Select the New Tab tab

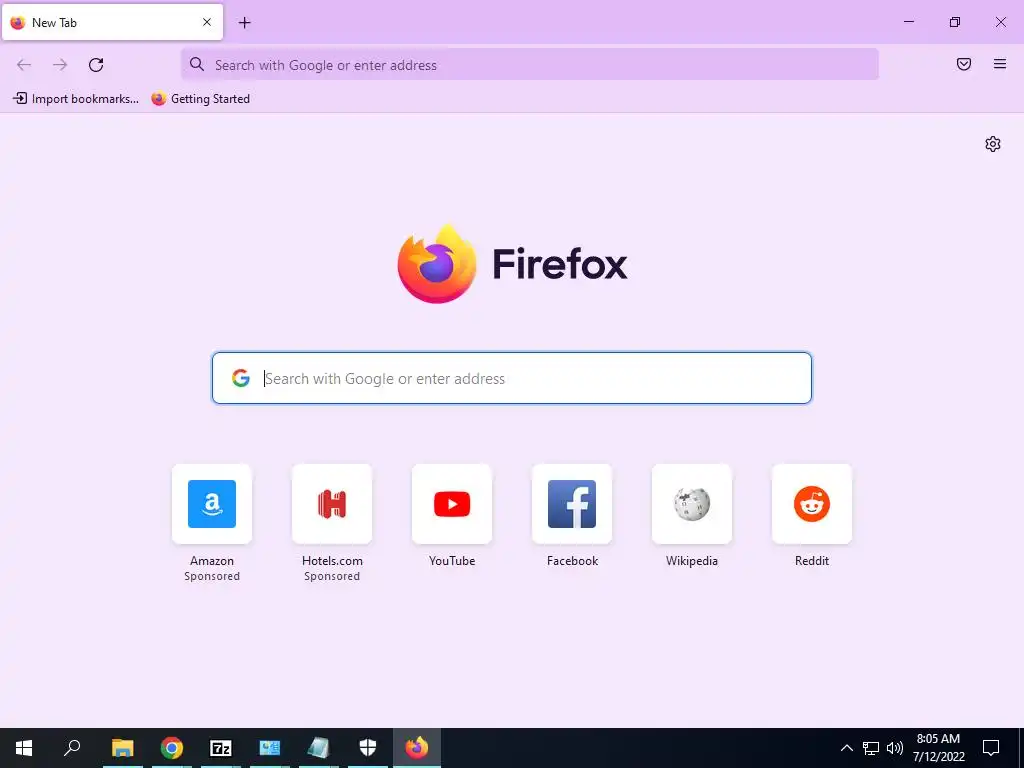click(x=112, y=22)
